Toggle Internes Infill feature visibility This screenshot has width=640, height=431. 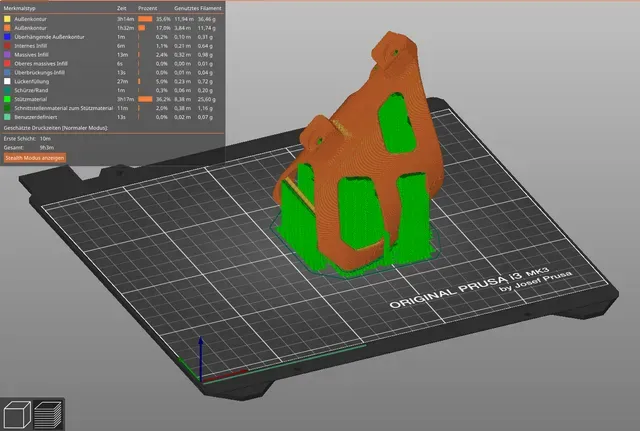pos(31,46)
